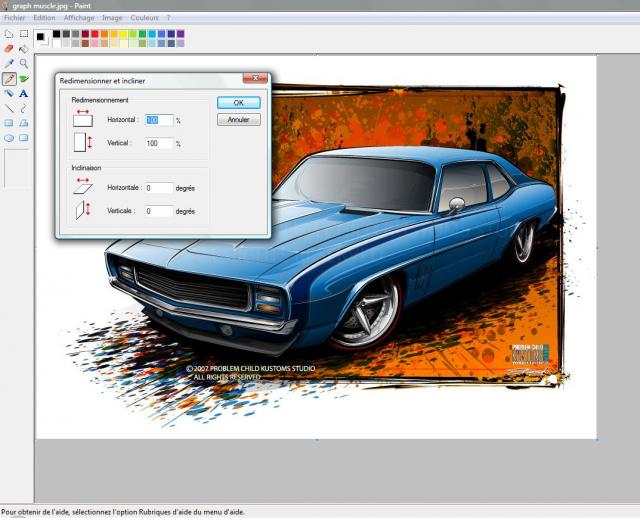Open the Affichage menu
640x518 pixels.
tap(79, 18)
